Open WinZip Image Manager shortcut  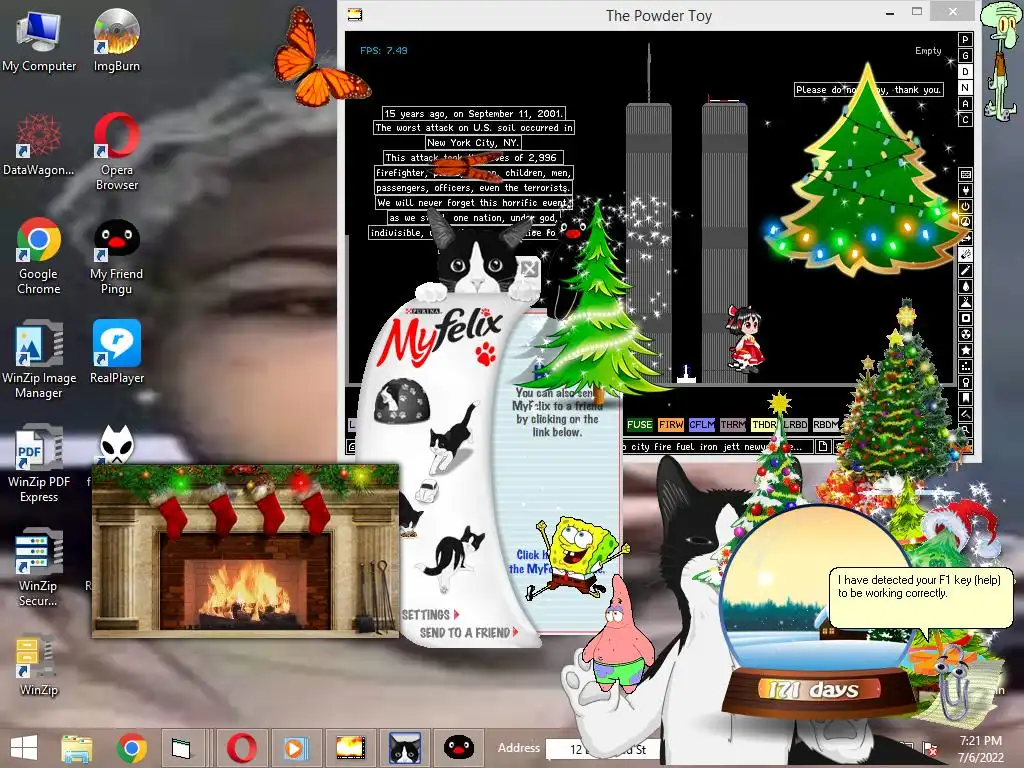click(x=39, y=359)
